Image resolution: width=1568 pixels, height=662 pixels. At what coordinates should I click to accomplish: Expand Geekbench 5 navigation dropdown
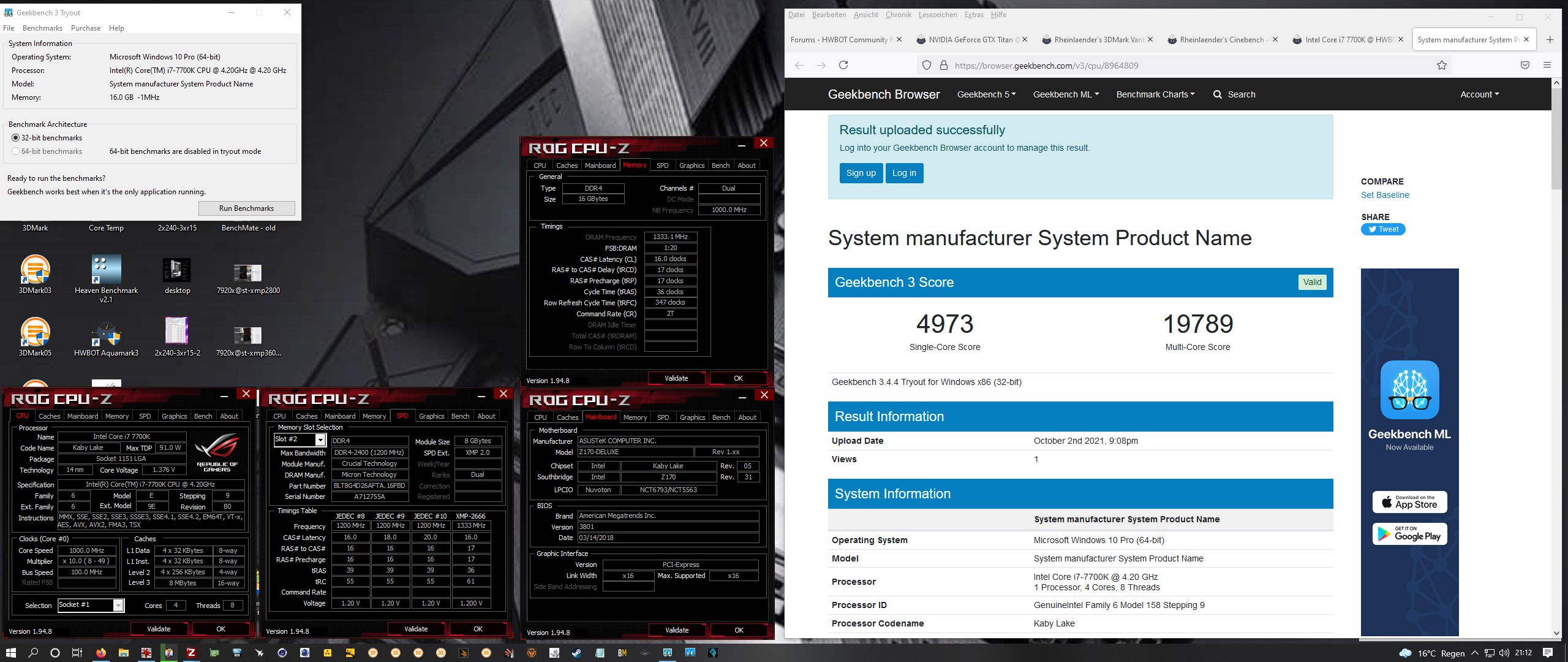(986, 94)
